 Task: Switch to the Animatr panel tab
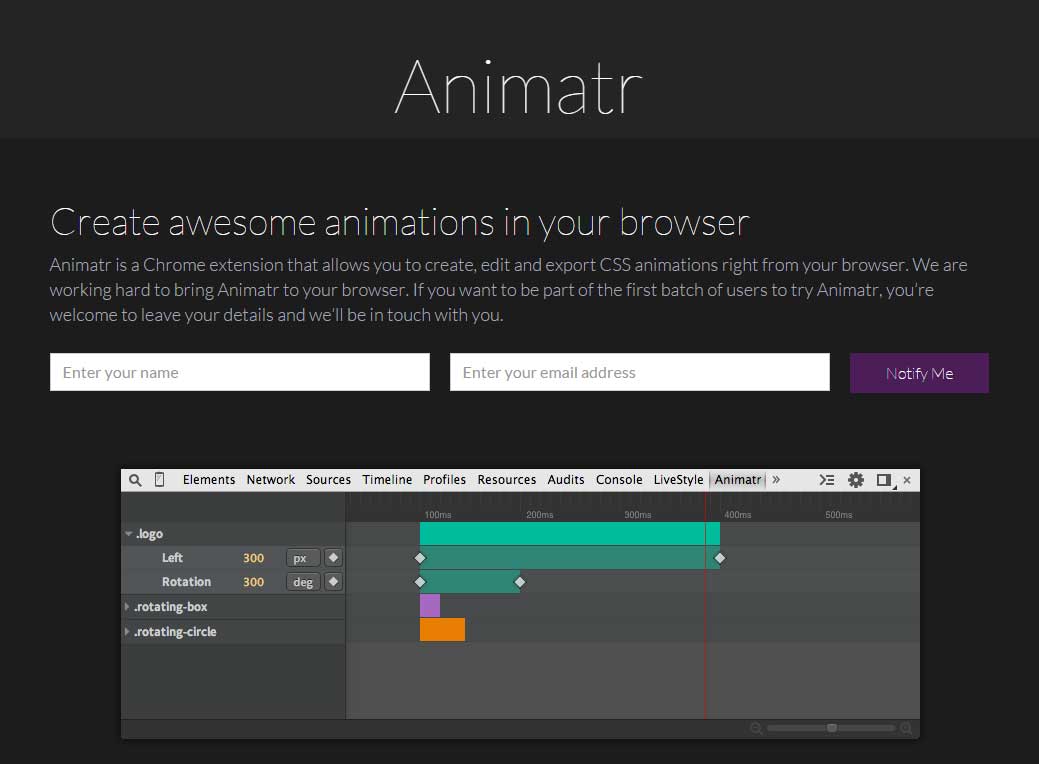(738, 480)
